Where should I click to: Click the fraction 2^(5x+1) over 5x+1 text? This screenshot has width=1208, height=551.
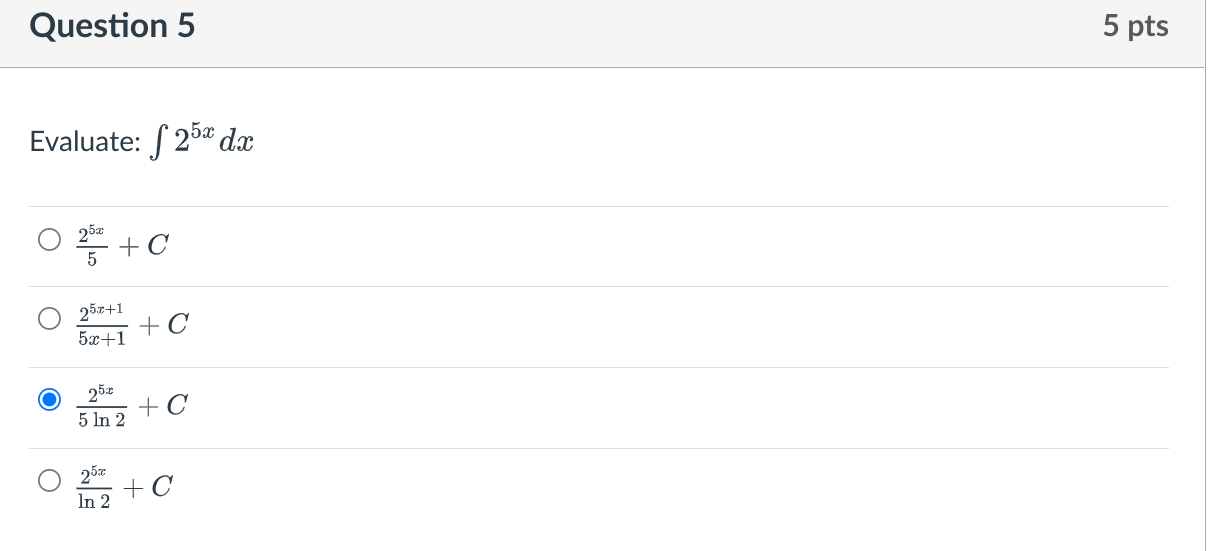point(102,326)
